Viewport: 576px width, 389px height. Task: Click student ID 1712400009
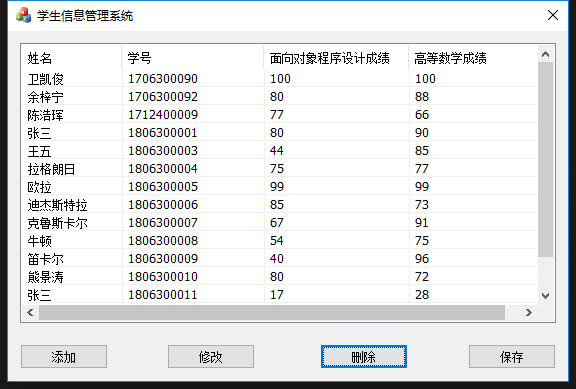pos(163,115)
